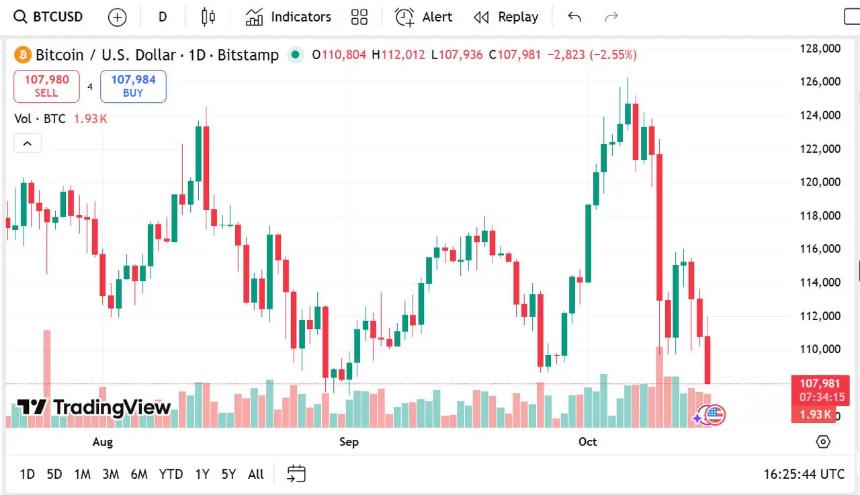Click the add symbol plus icon

click(117, 17)
